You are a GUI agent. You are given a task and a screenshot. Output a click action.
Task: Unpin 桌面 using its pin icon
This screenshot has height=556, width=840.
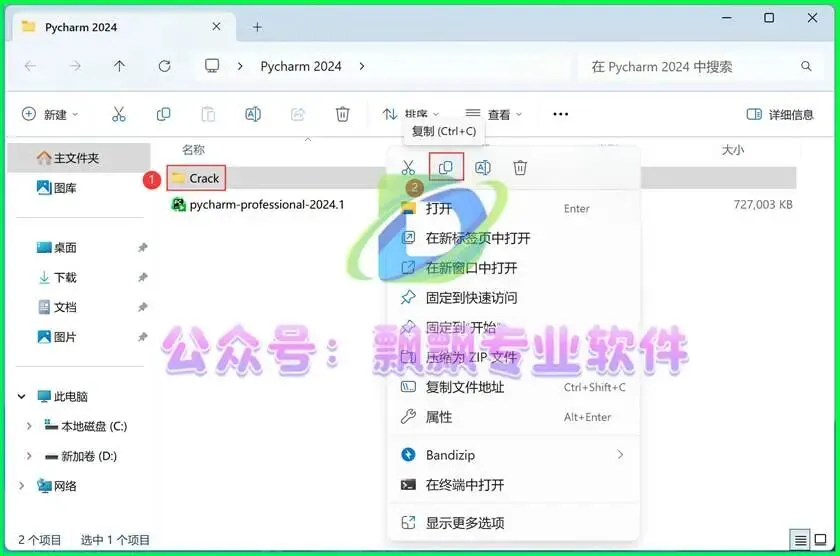(142, 247)
